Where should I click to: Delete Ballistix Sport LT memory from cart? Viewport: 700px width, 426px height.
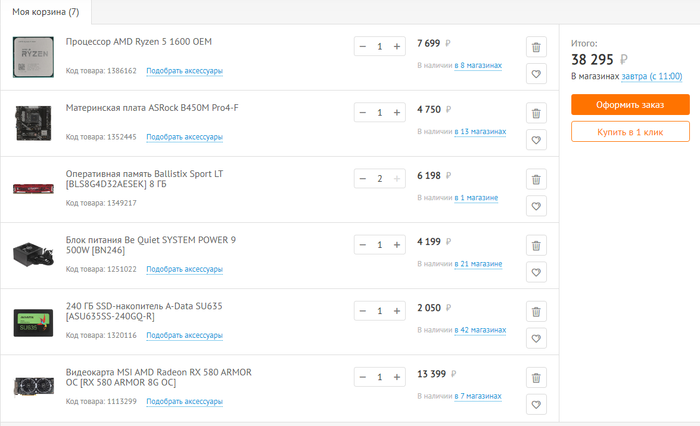tap(536, 179)
